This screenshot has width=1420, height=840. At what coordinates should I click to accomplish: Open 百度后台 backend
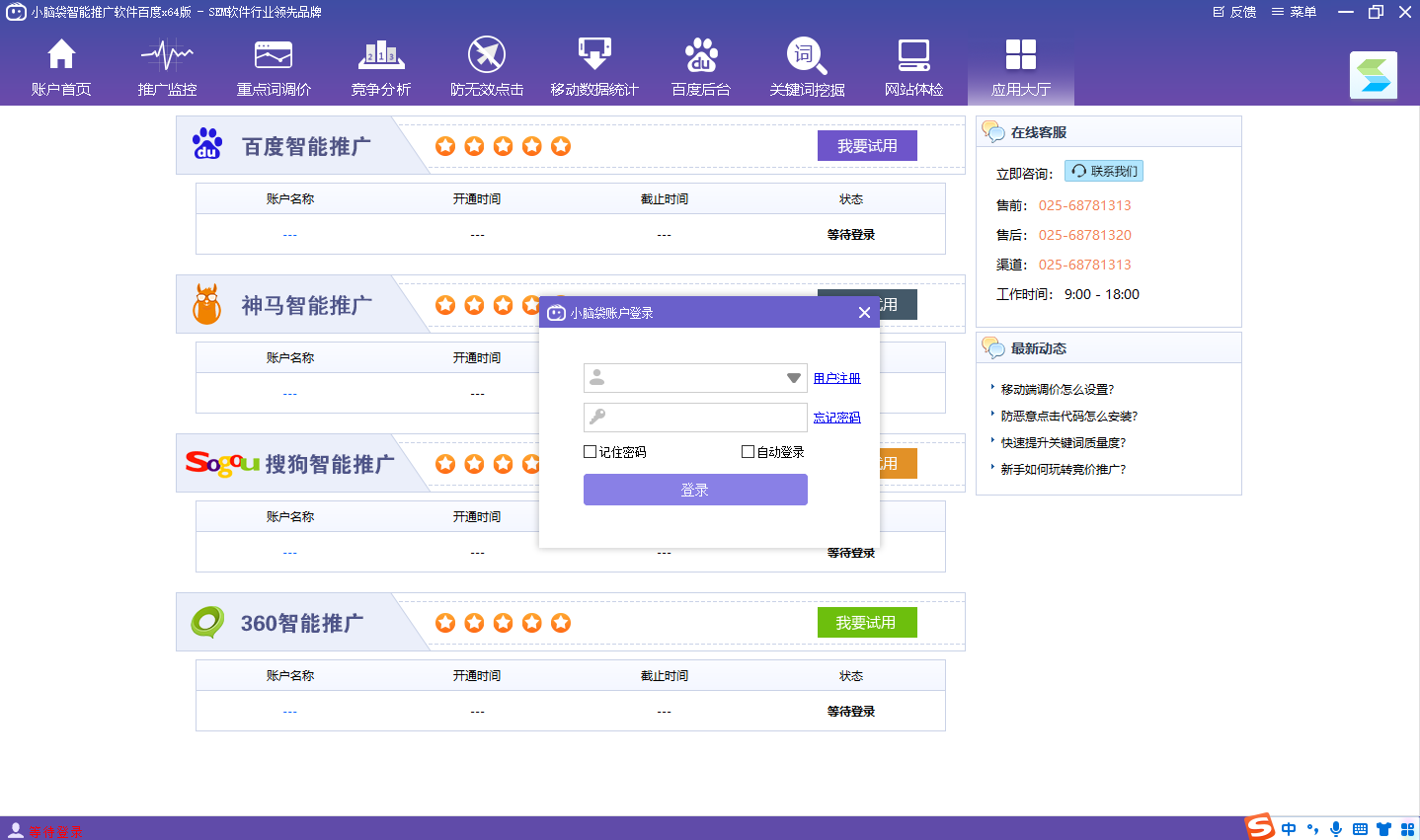tap(701, 68)
